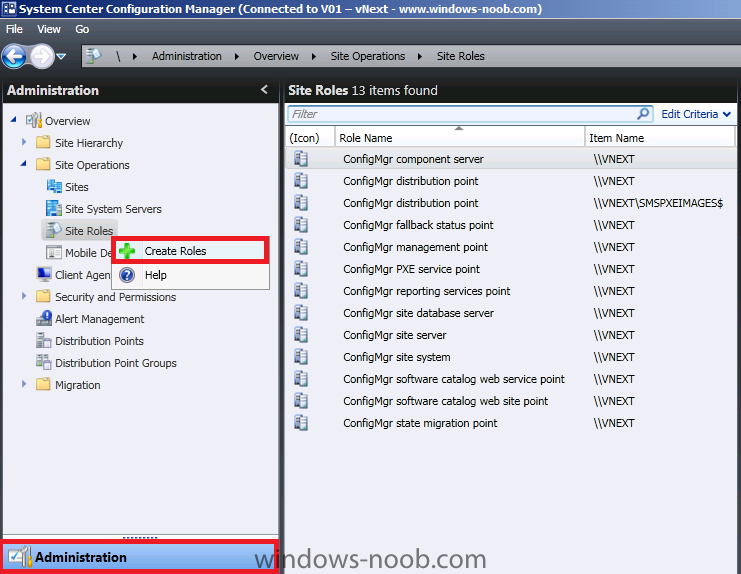Select the ConfigMgr component server row
Viewport: 741px width, 574px height.
[x=510, y=159]
